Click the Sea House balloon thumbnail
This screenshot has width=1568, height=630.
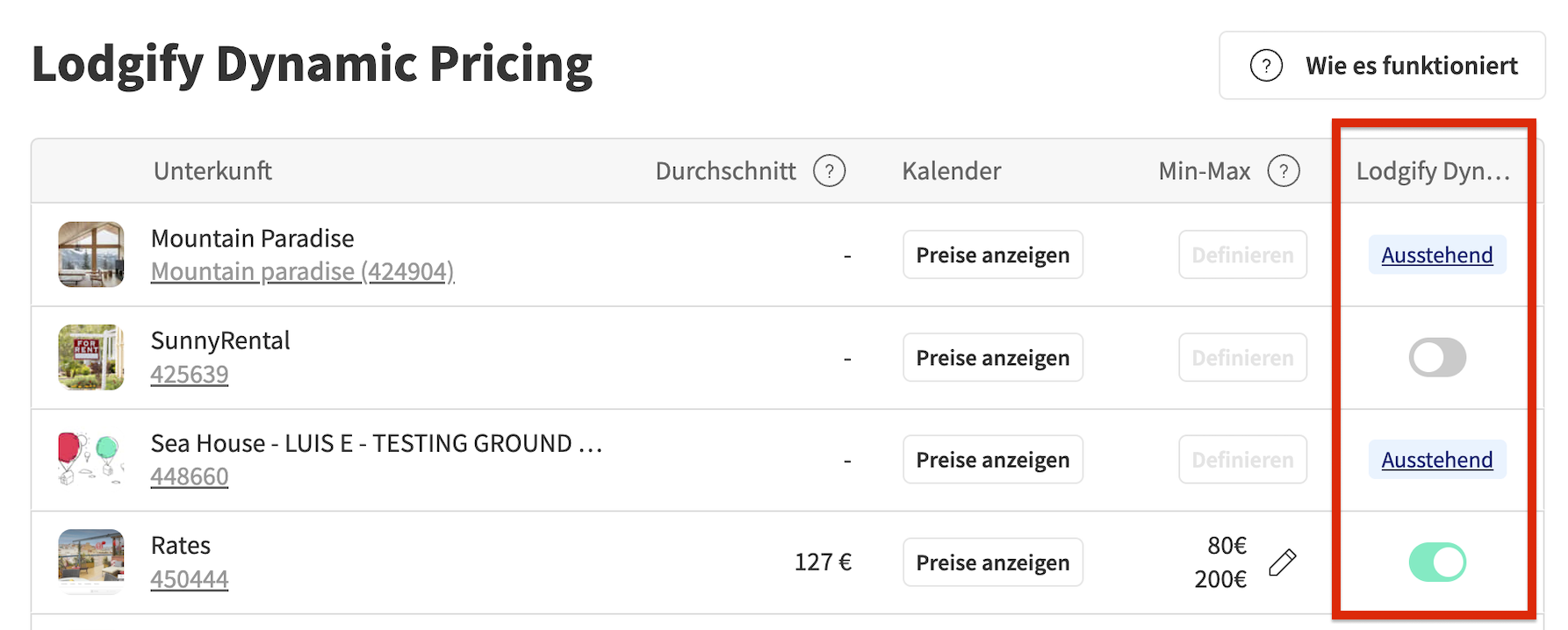(x=91, y=459)
